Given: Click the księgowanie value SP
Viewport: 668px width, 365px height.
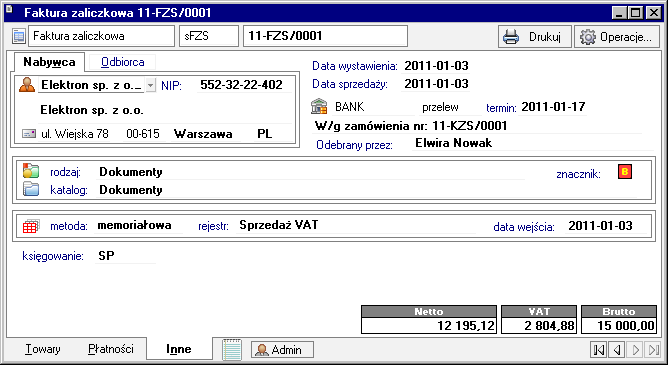Looking at the screenshot, I should coord(106,256).
